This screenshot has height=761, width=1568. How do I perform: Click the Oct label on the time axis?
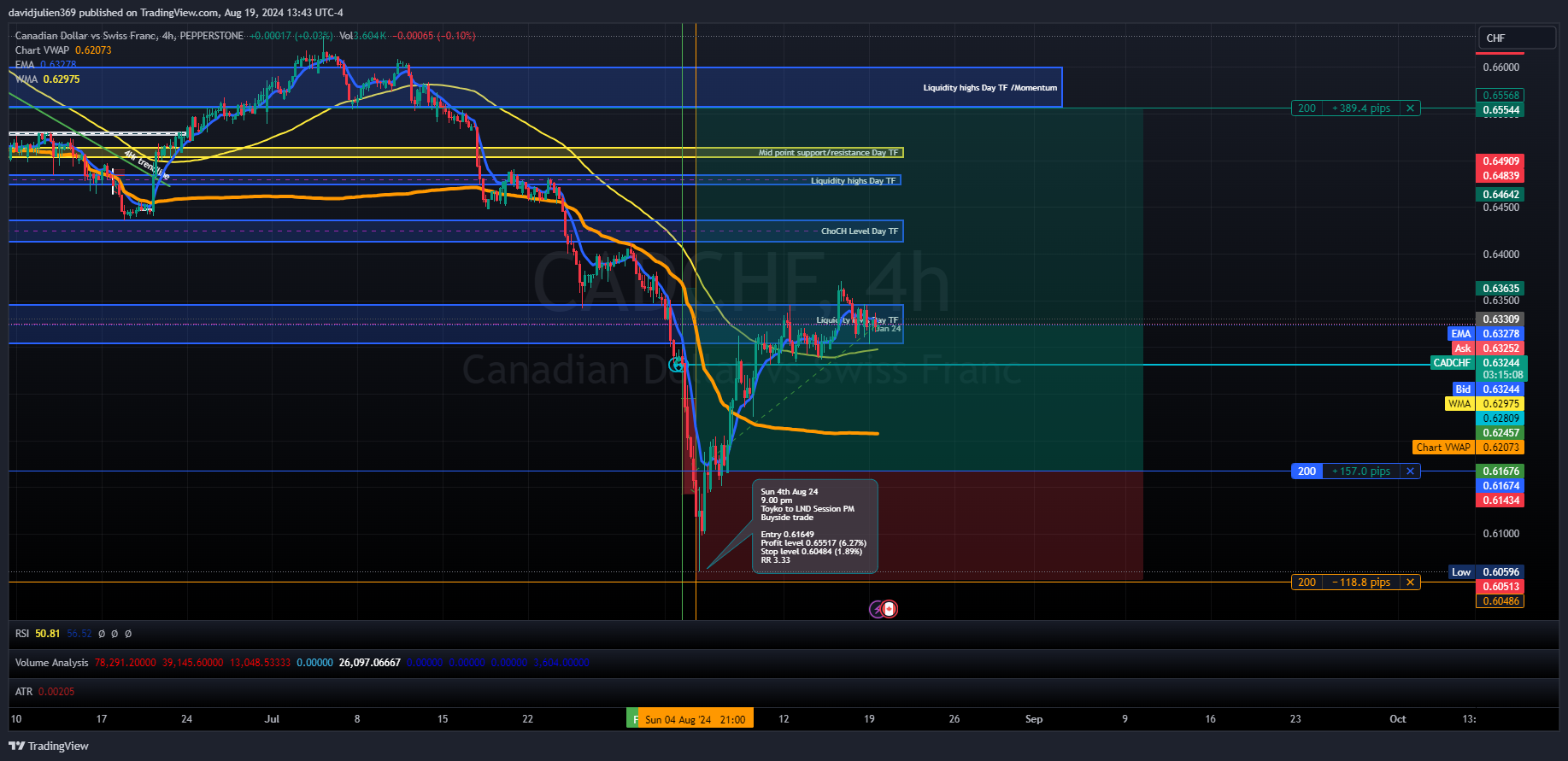coord(1398,719)
